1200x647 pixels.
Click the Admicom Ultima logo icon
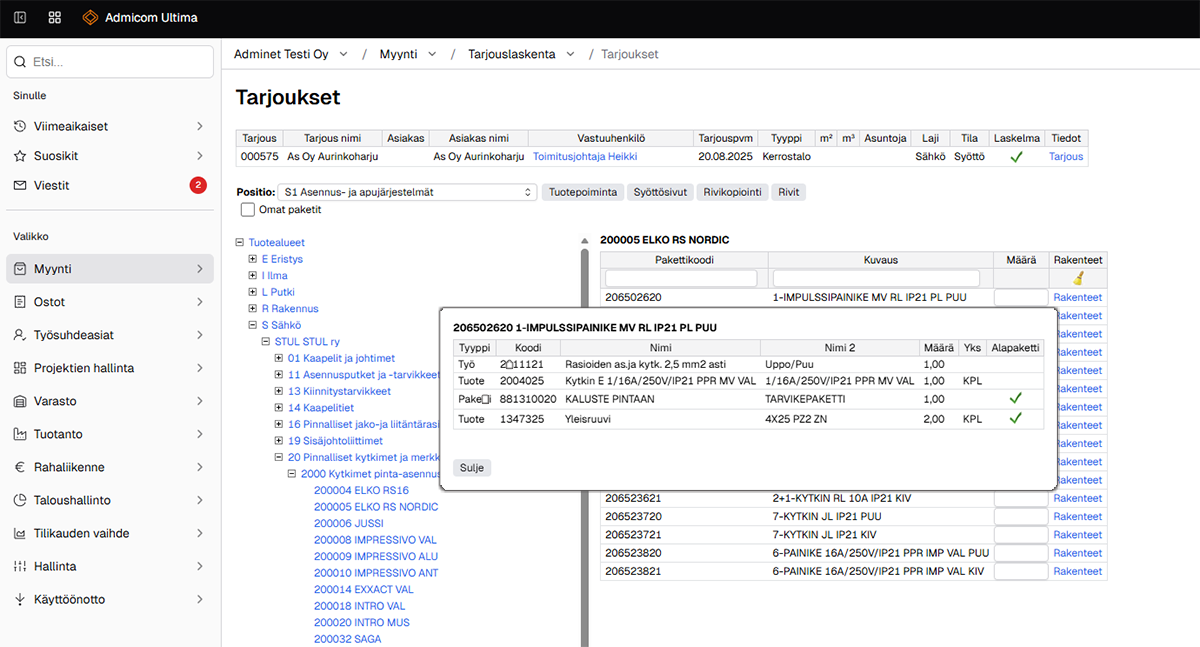pyautogui.click(x=90, y=18)
